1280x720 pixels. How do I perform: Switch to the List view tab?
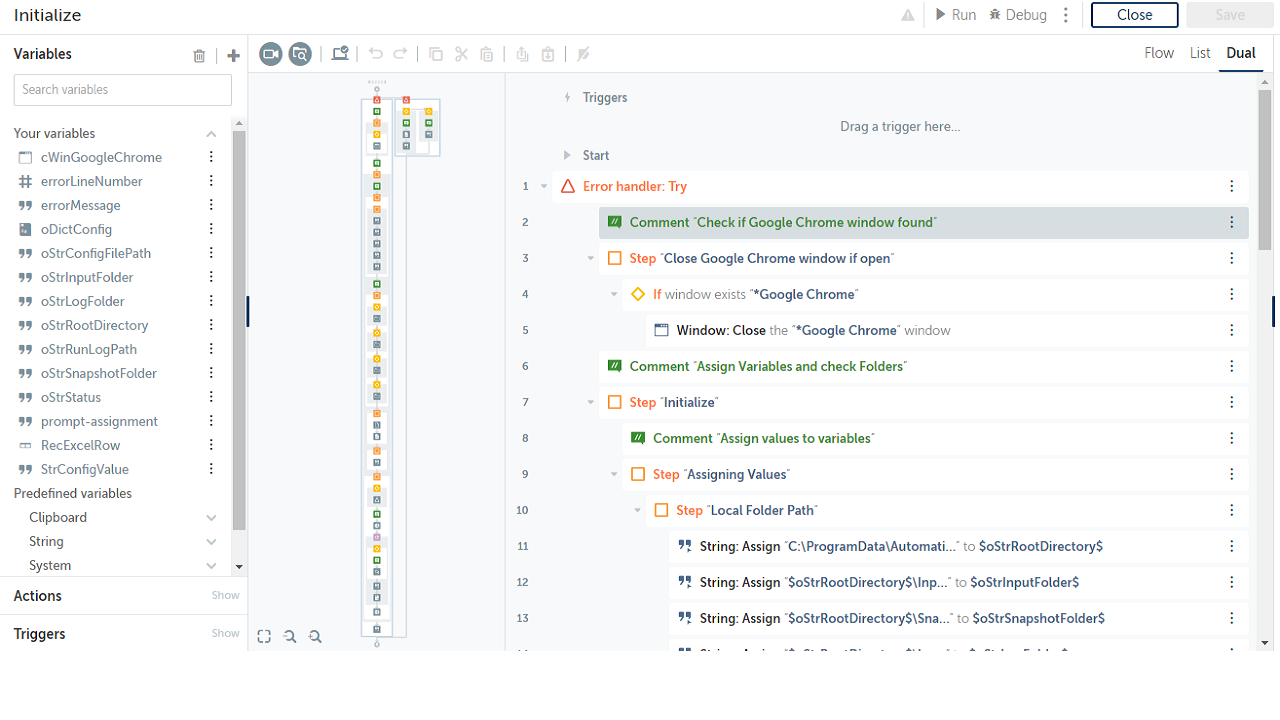[1200, 53]
